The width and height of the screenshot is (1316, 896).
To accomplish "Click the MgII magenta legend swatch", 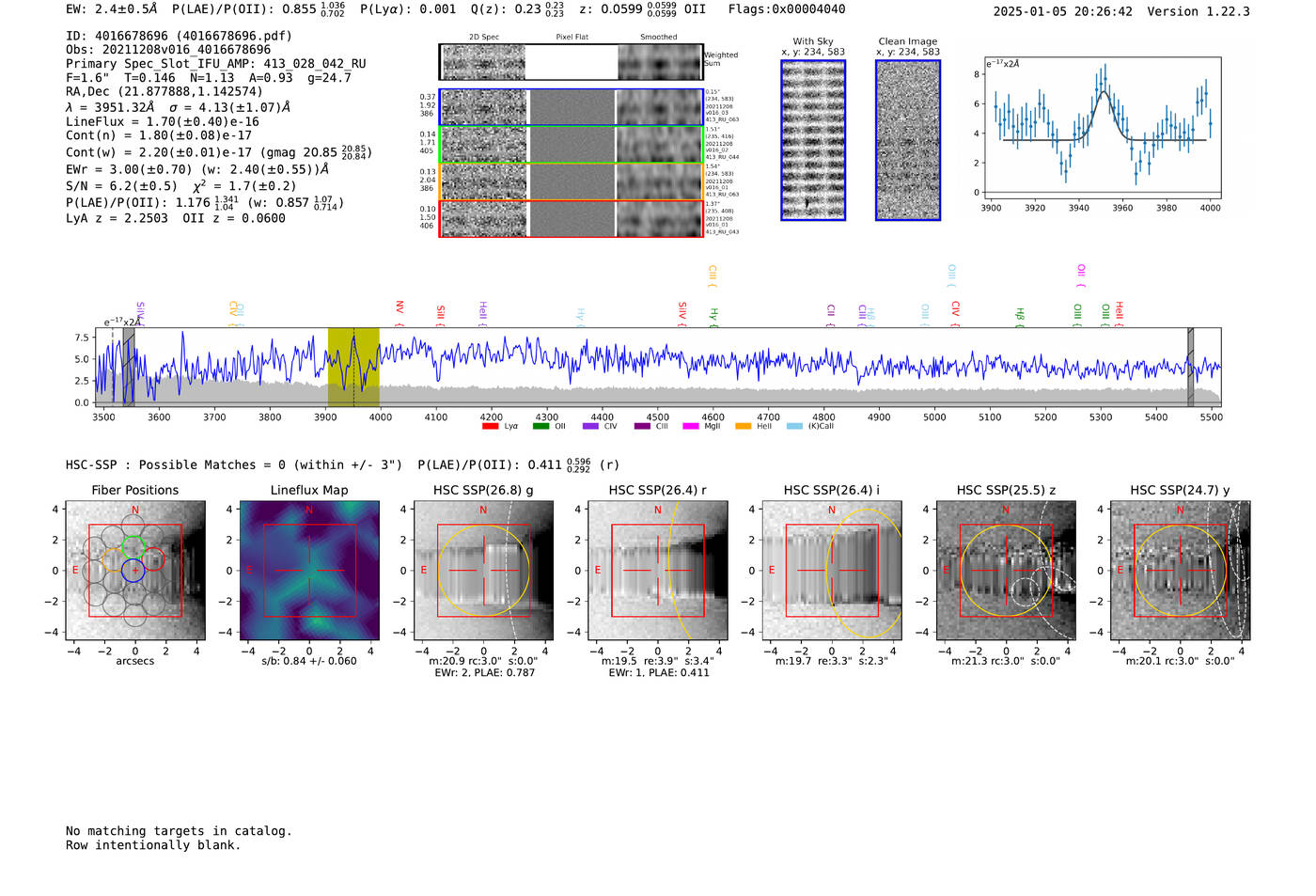I will point(691,426).
